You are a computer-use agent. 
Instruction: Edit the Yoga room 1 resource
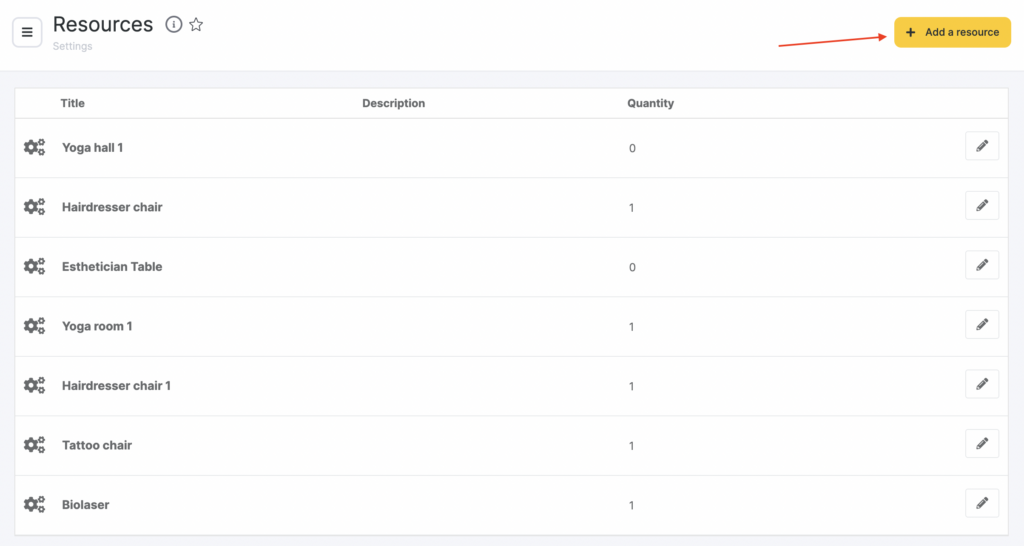point(981,325)
